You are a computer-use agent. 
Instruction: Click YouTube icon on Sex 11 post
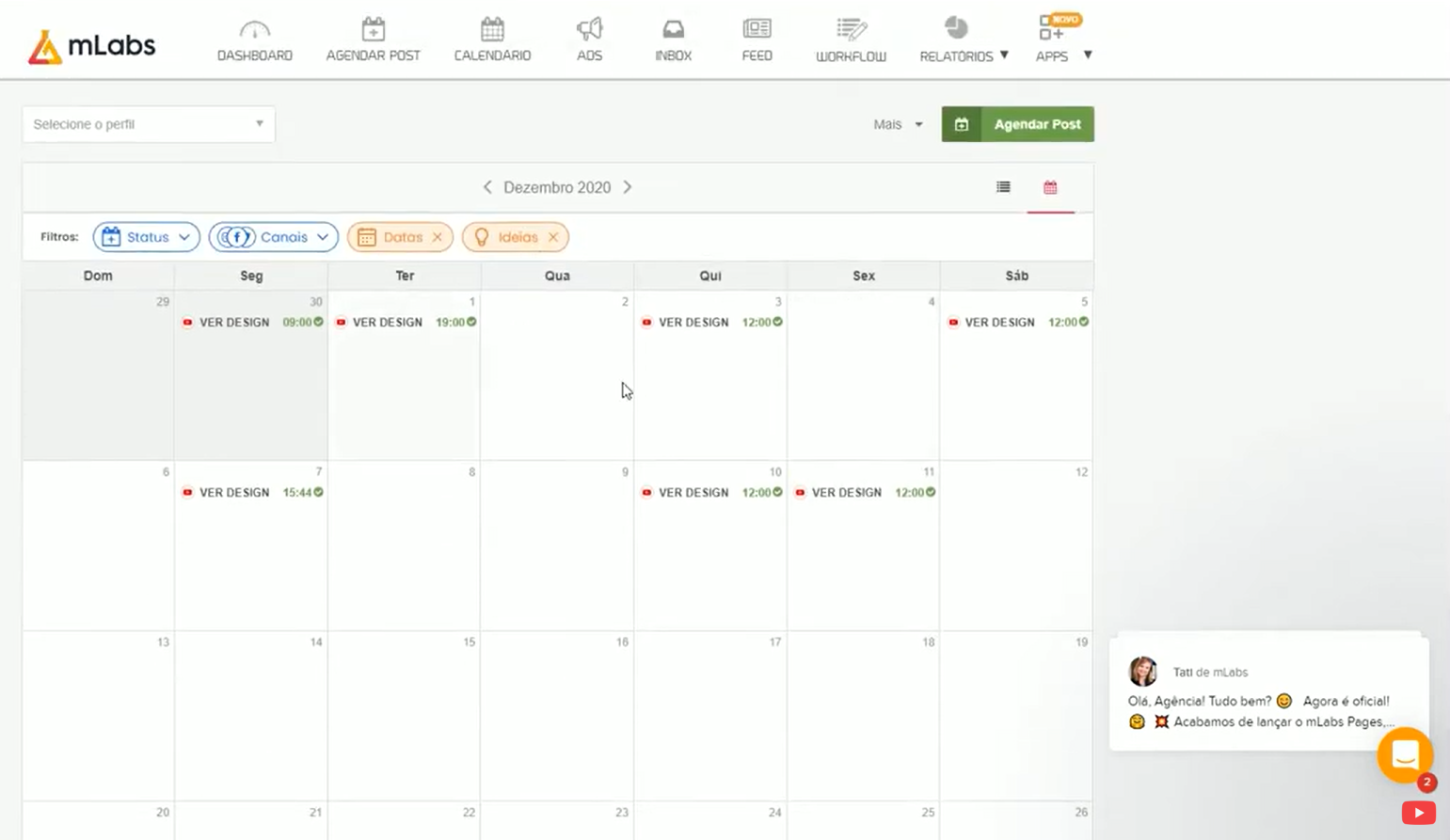[800, 492]
